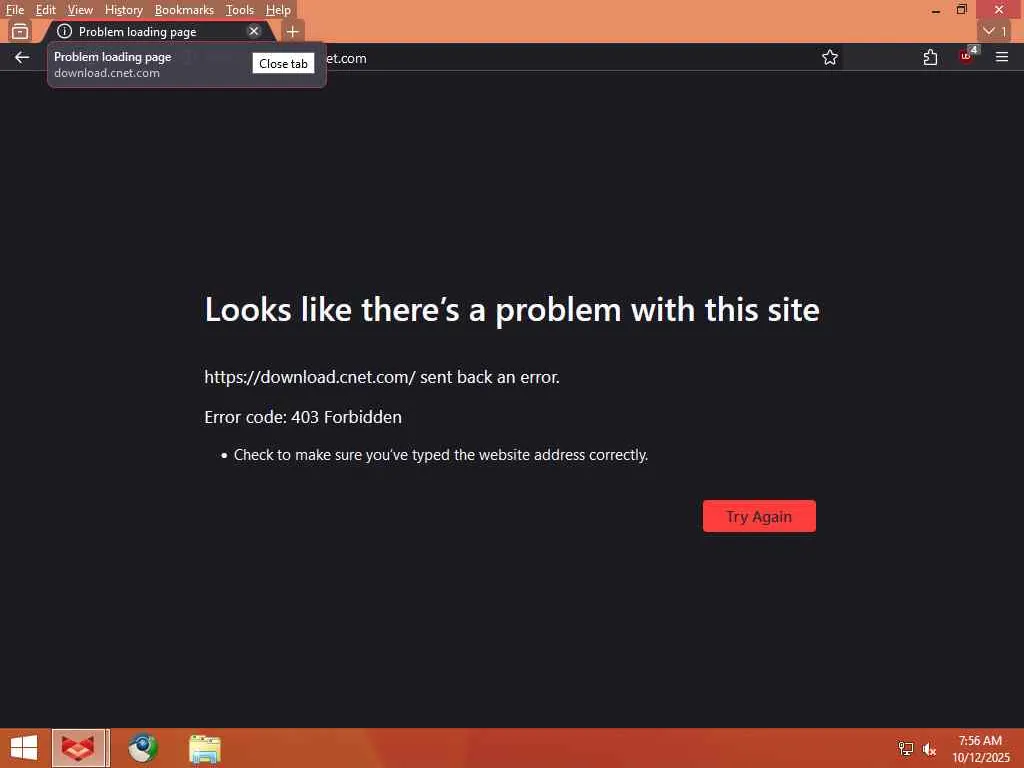
Task: Click the 'Looks like there's a problem' heading
Action: click(x=512, y=309)
